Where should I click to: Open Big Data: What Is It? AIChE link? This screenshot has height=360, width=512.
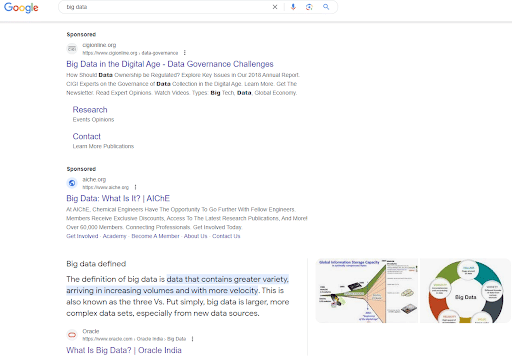coord(118,198)
